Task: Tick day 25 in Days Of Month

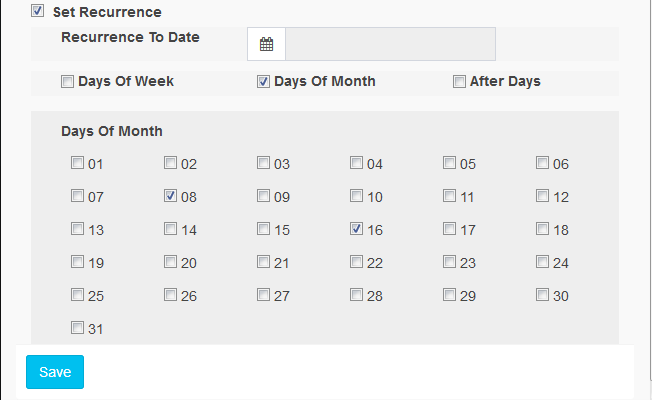Action: 77,295
